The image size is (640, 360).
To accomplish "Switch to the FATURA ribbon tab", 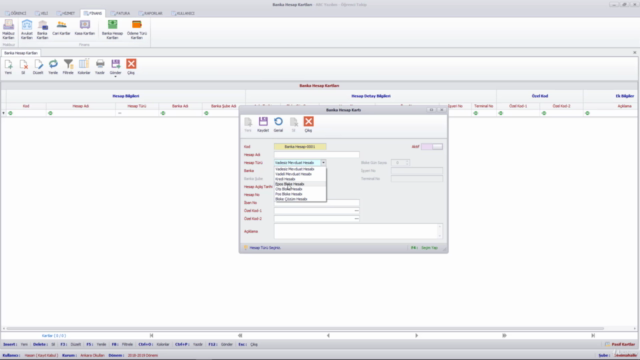I will 120,13.
